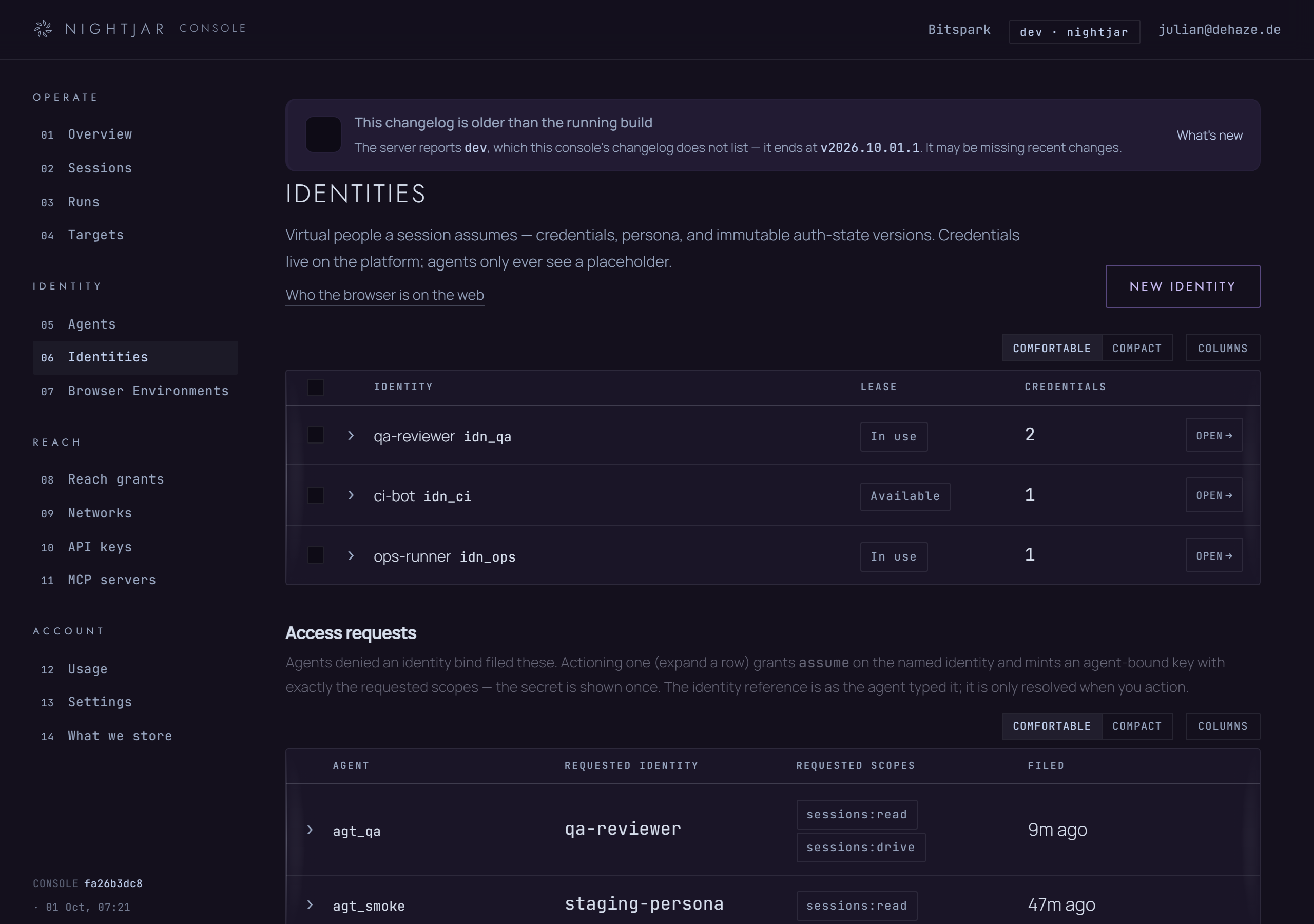Check the qa-reviewer row checkbox
1314x924 pixels.
(x=316, y=435)
